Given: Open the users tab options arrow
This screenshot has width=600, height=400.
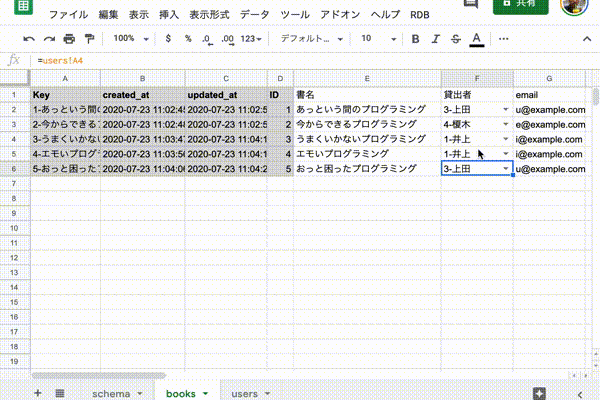Looking at the screenshot, I should click(267, 393).
